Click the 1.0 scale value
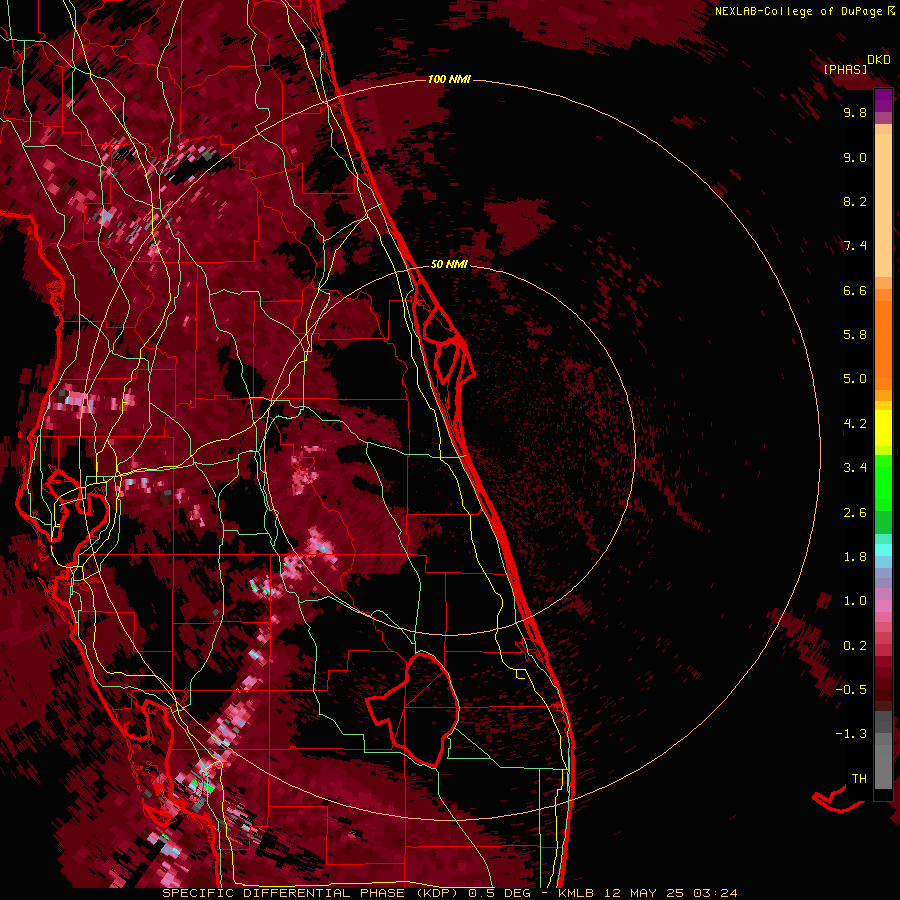Image resolution: width=900 pixels, height=900 pixels. (x=855, y=601)
